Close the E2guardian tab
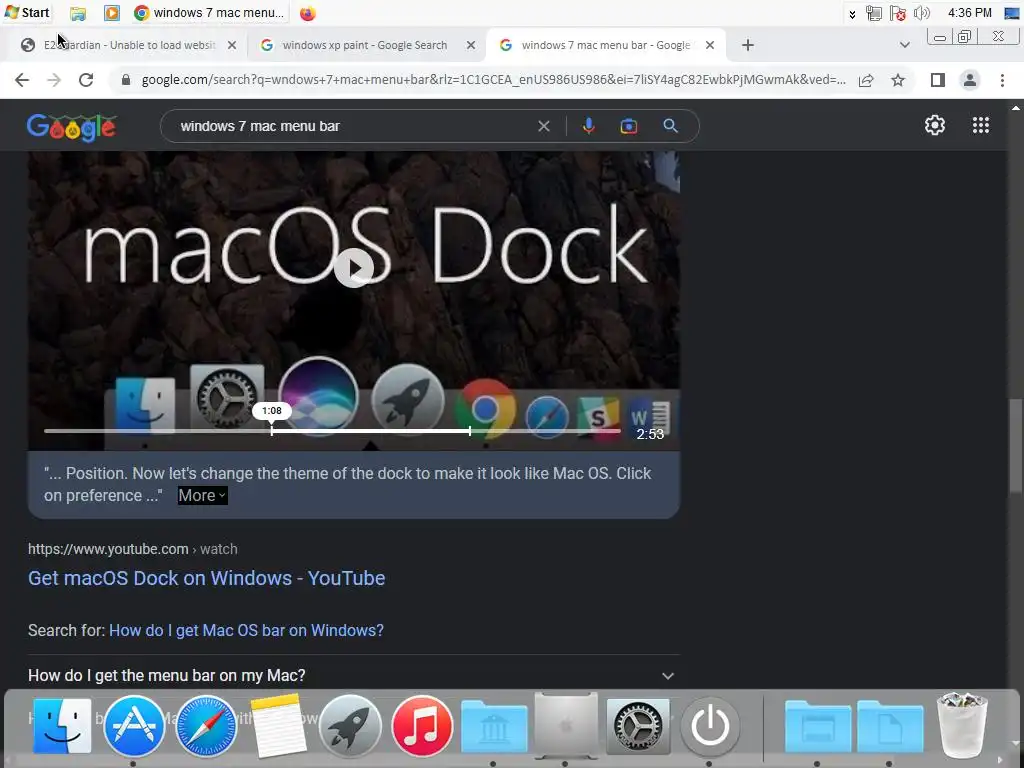 tap(232, 45)
